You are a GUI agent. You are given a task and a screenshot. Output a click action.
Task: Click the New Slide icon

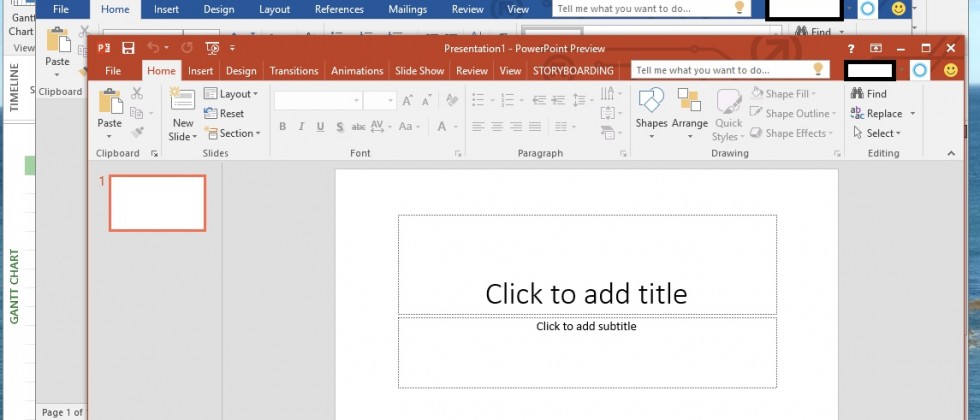(x=183, y=102)
